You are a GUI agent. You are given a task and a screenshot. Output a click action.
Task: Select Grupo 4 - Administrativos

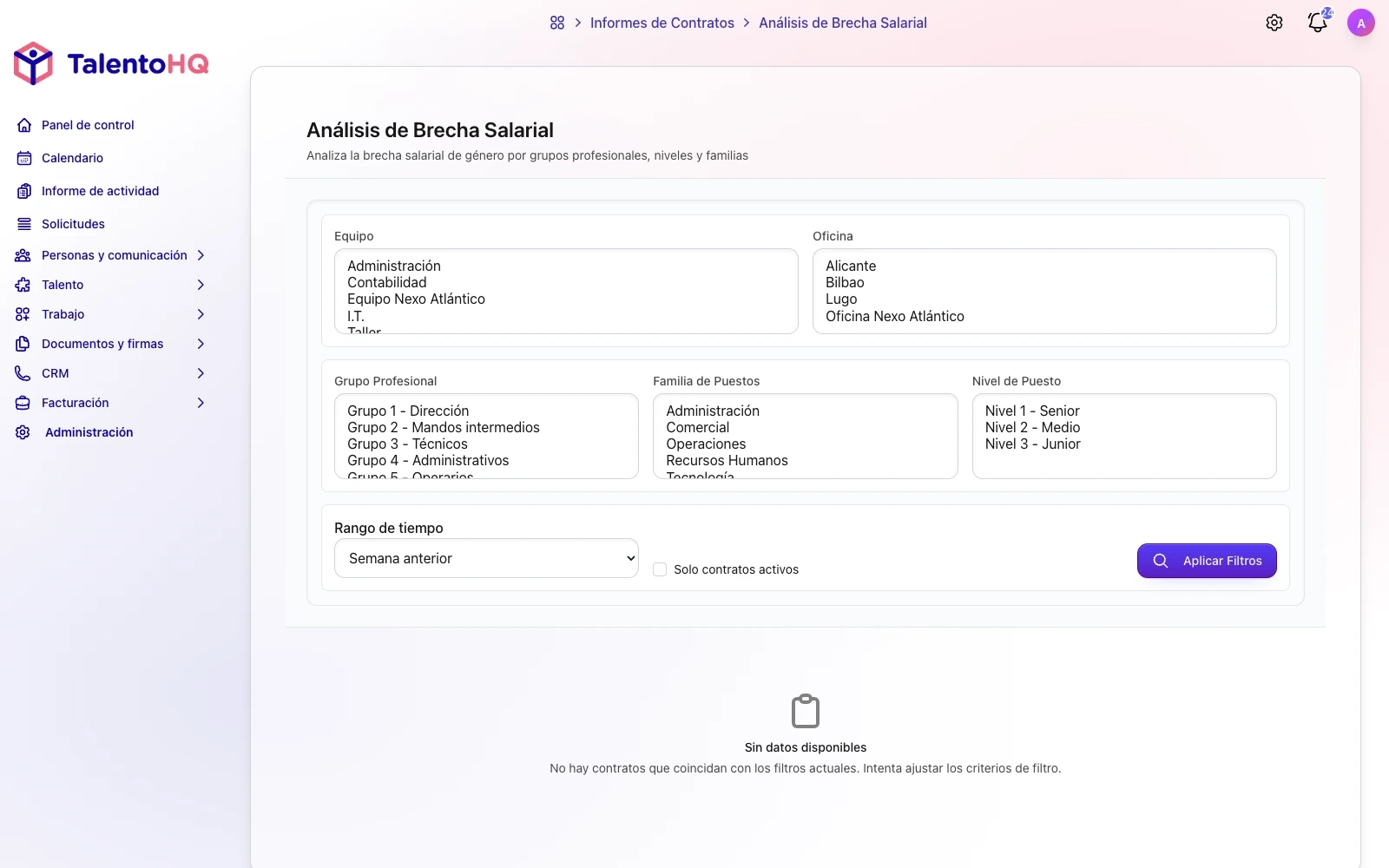pos(486,460)
